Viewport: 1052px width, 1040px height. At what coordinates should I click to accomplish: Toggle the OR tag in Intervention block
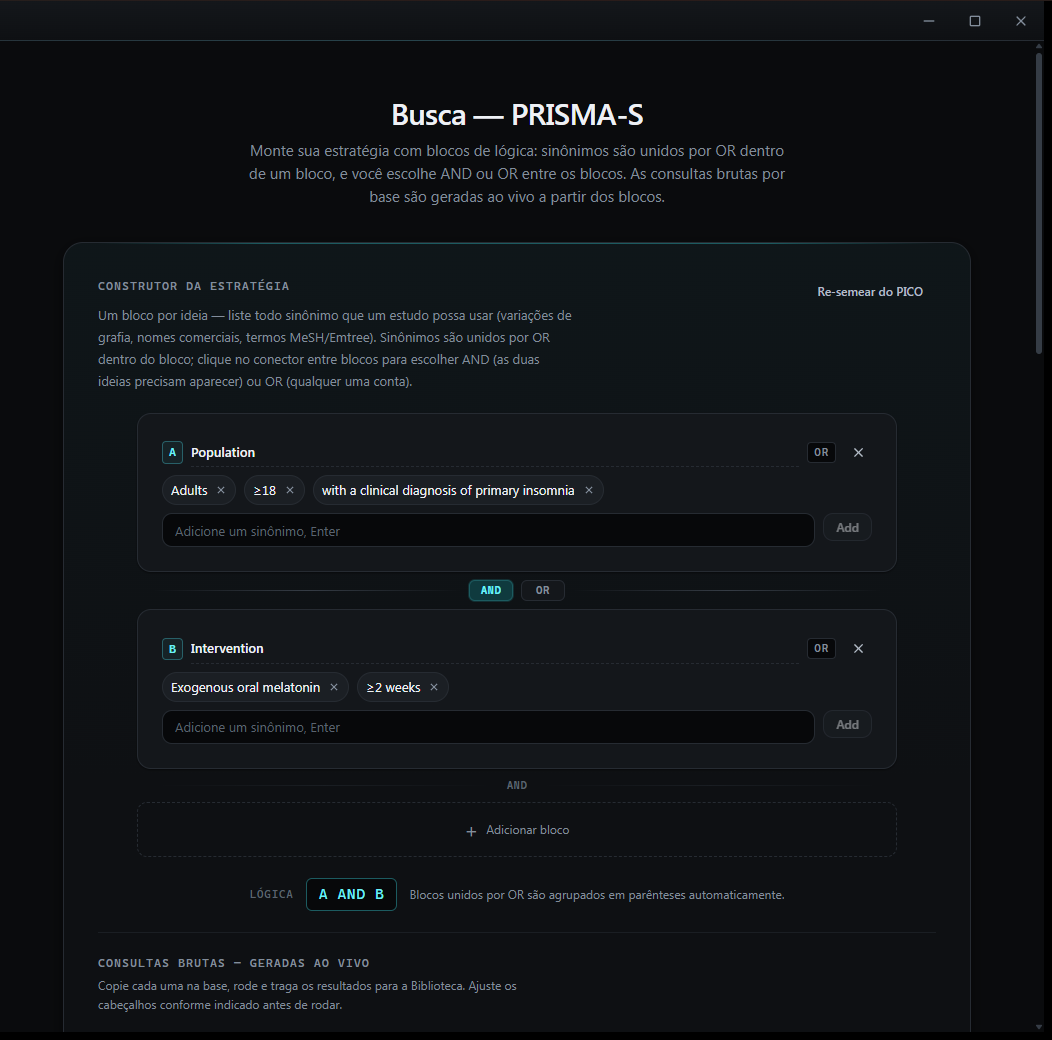tap(821, 648)
